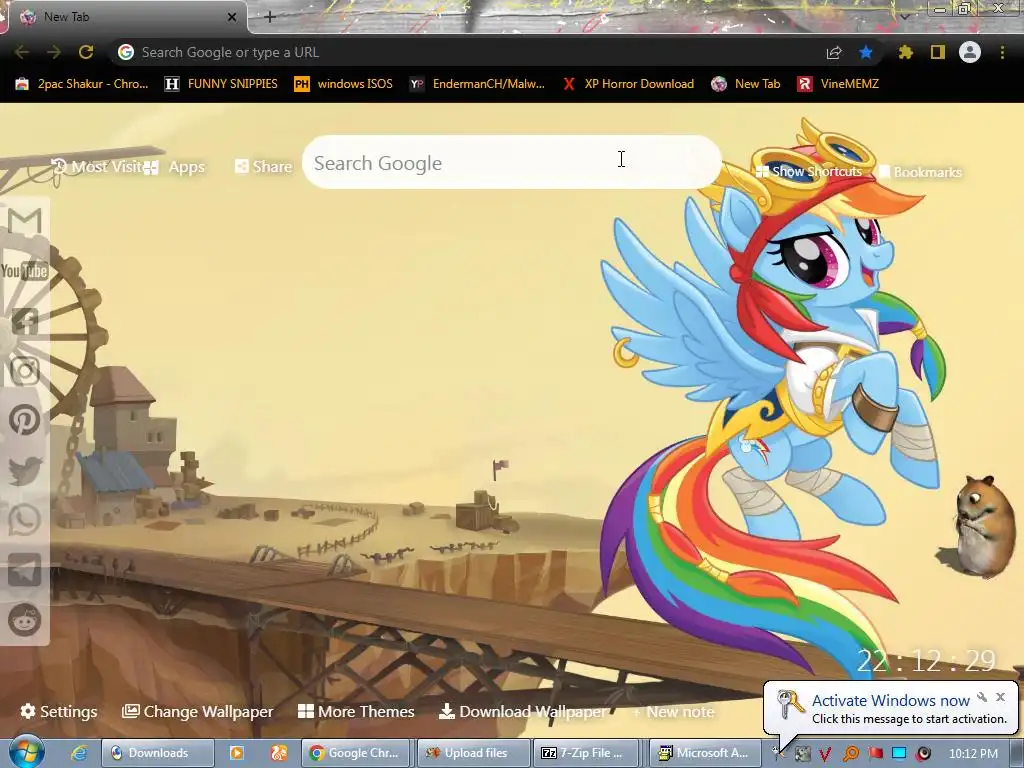Click Change Wallpaper
Image resolution: width=1024 pixels, height=768 pixels.
(198, 712)
